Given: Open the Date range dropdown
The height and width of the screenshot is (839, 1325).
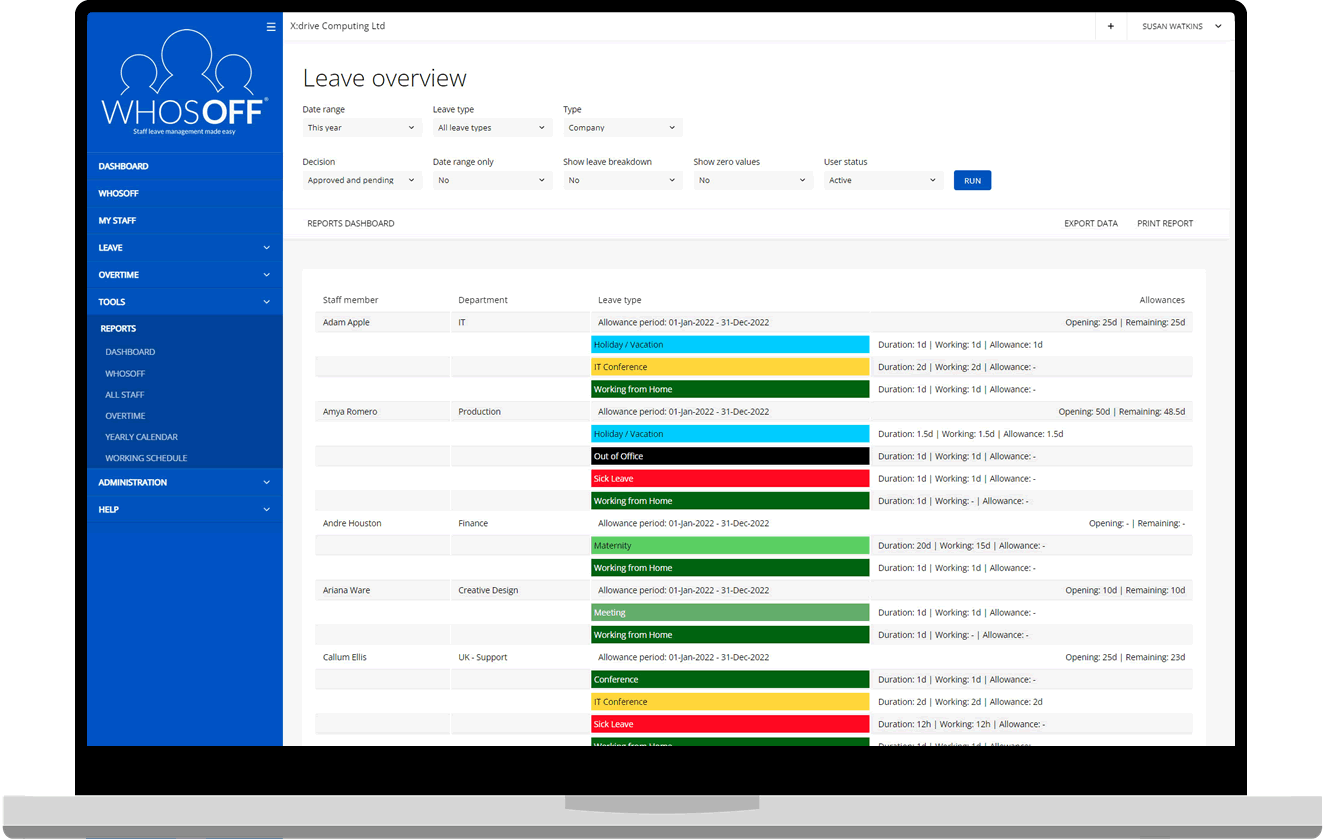Looking at the screenshot, I should pos(362,128).
